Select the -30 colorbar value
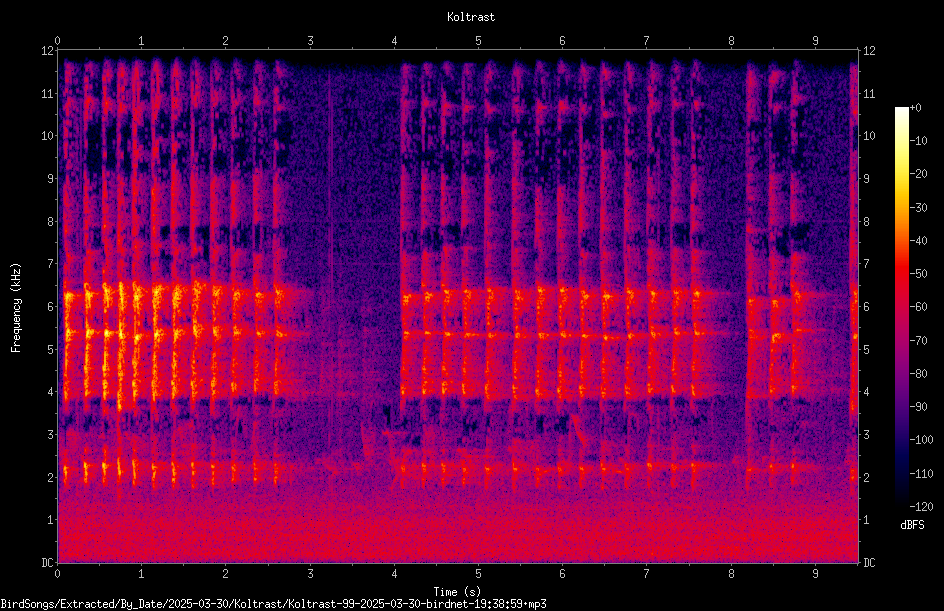 tap(918, 208)
